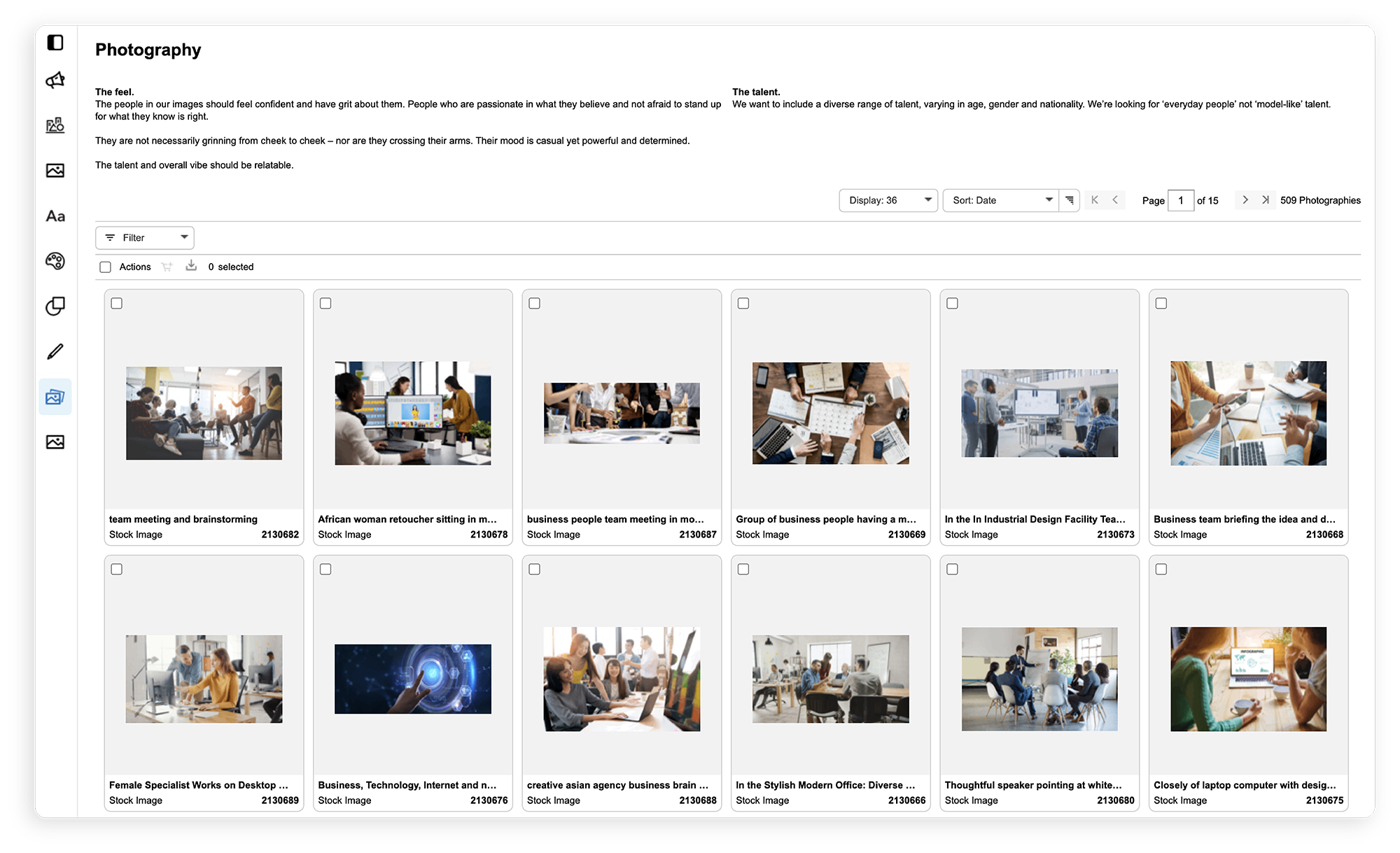Image resolution: width=1400 pixels, height=853 pixels.
Task: Click title 'Thoughtful speaker pointing at white...'
Action: tap(1033, 785)
